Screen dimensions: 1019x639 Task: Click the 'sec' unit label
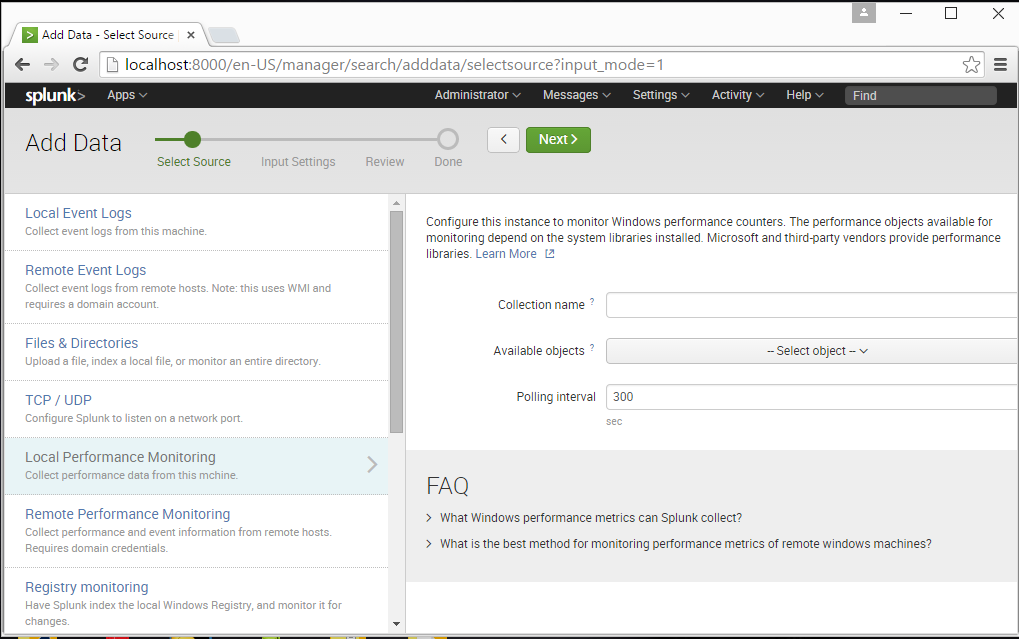(x=614, y=422)
